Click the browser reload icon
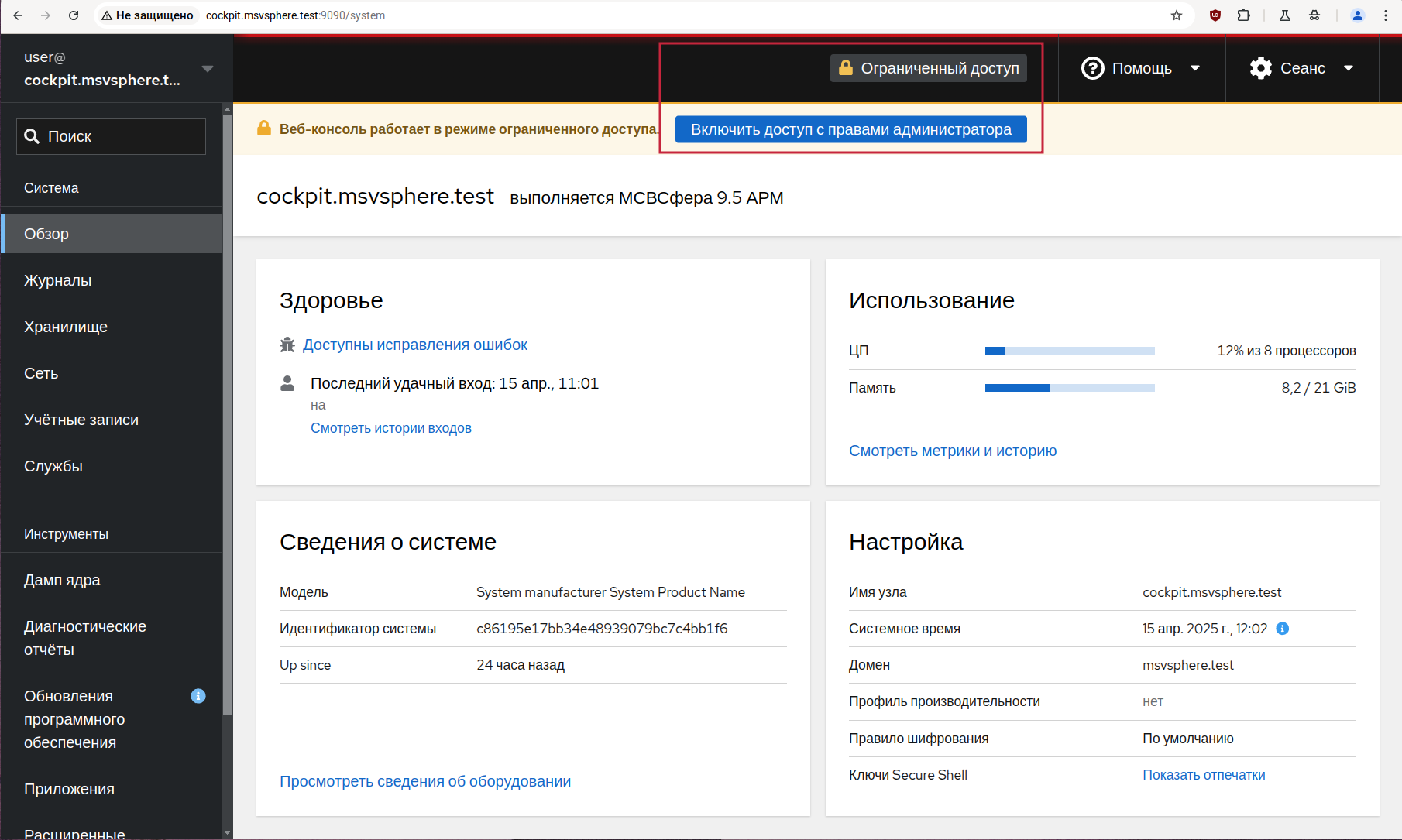The height and width of the screenshot is (840, 1402). tap(74, 15)
